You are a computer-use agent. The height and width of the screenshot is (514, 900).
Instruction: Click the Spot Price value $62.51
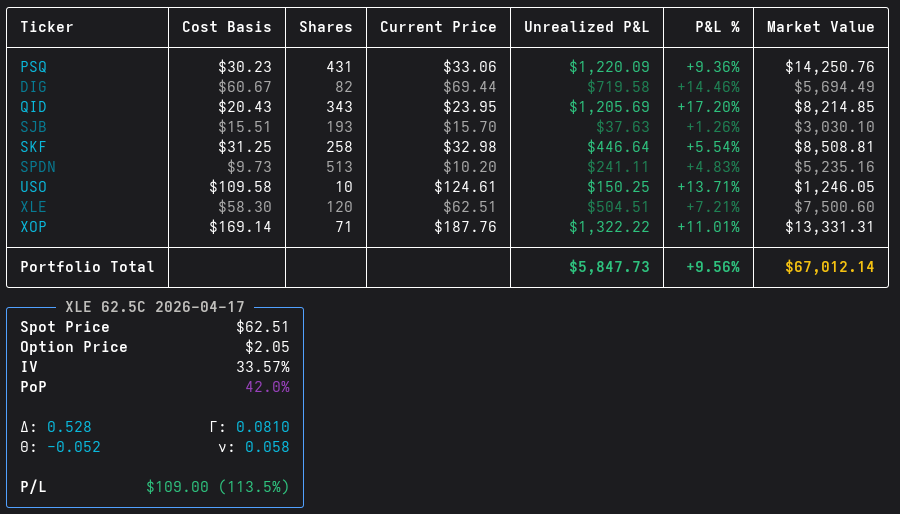[x=263, y=327]
